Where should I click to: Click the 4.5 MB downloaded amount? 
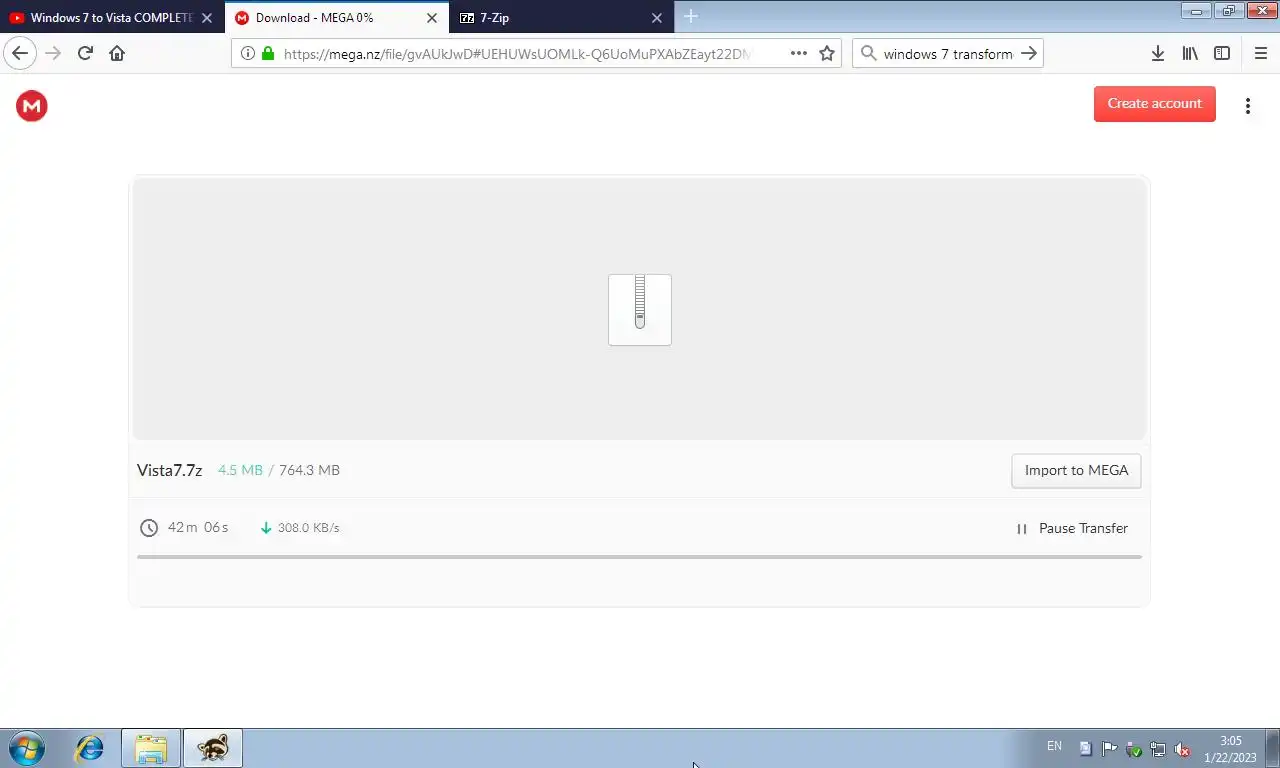(240, 470)
